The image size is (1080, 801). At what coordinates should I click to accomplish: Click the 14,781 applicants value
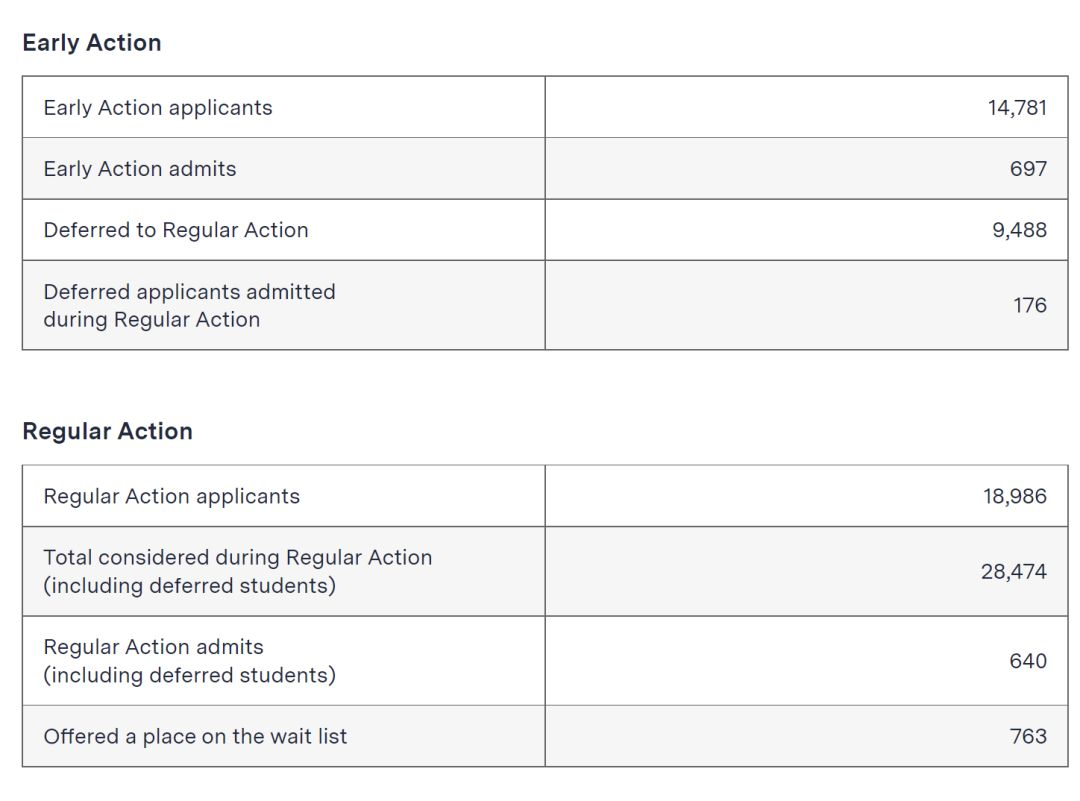pos(1017,107)
